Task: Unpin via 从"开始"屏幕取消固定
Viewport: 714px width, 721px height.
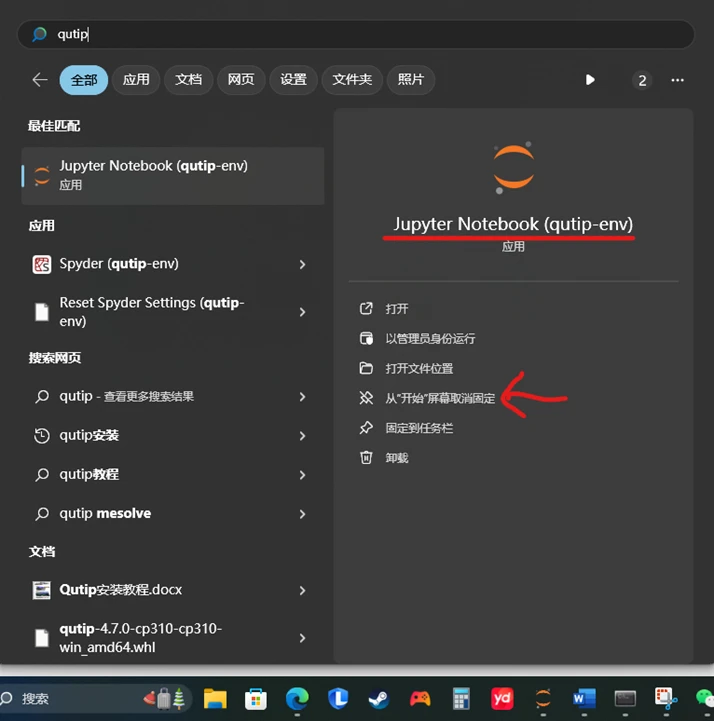Action: click(x=427, y=398)
